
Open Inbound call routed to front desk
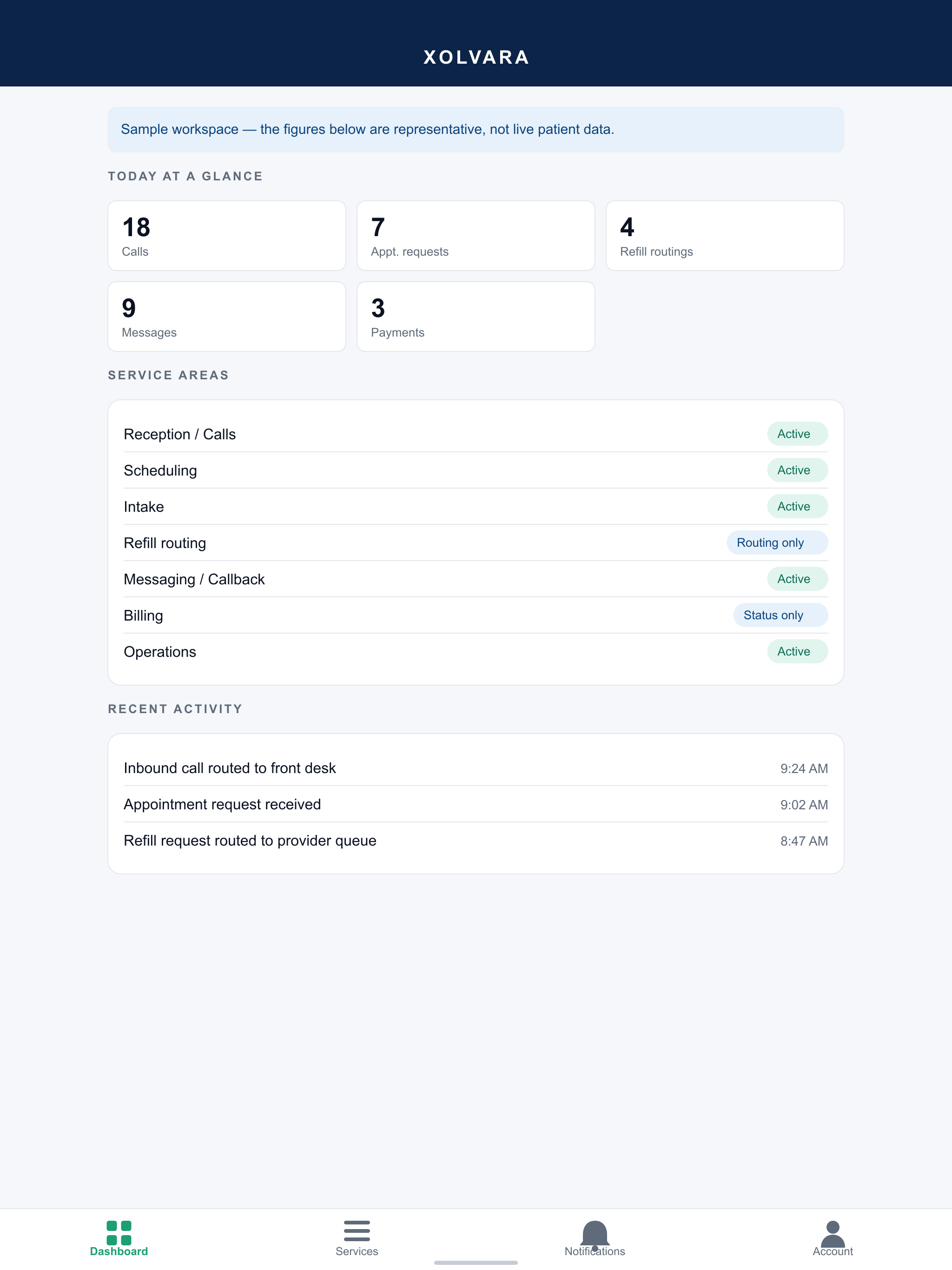click(476, 768)
